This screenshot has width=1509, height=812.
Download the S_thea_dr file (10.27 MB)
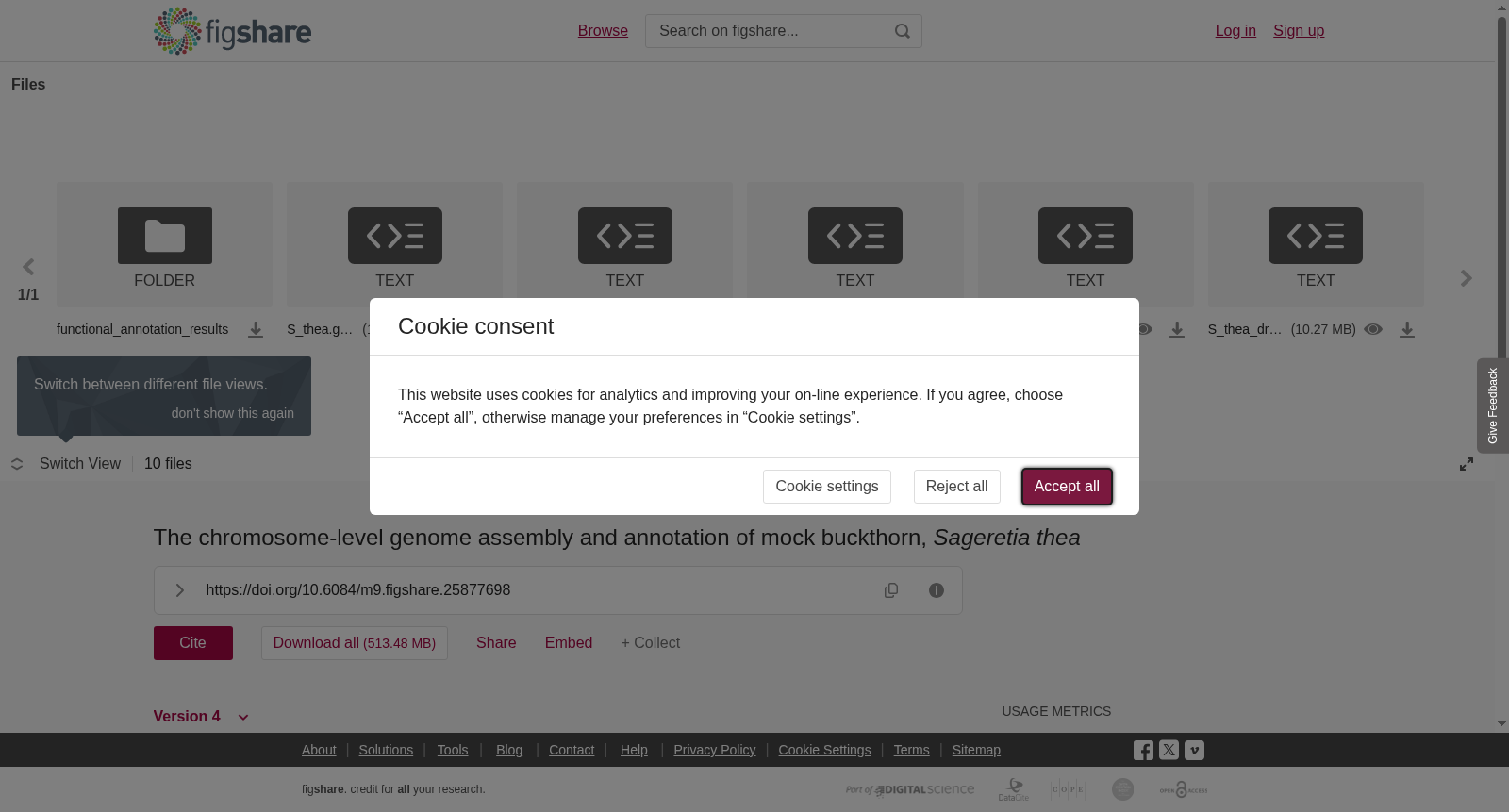pos(1407,329)
